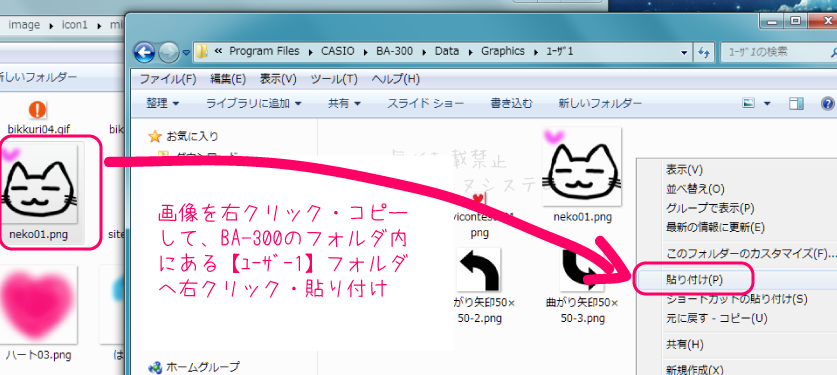Click the 書き込む toolbar button
Screen dimensions: 837x375
tap(511, 103)
